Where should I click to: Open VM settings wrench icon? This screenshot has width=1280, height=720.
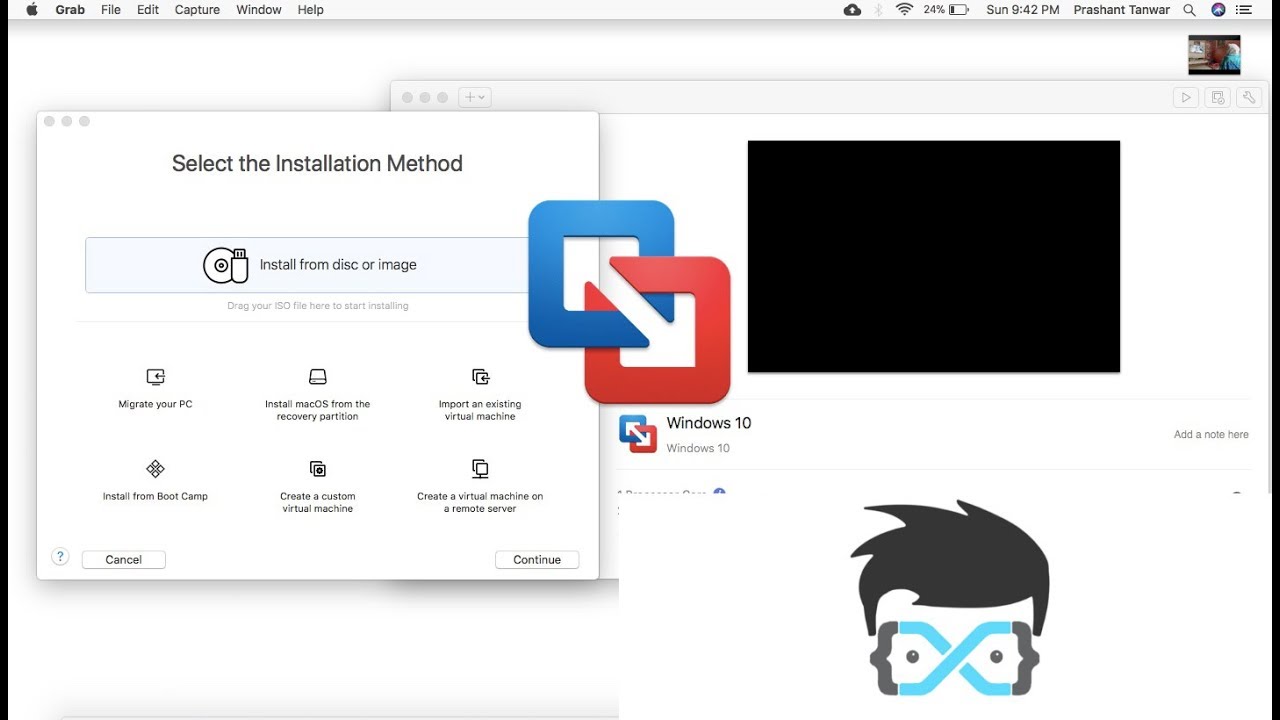pyautogui.click(x=1248, y=97)
